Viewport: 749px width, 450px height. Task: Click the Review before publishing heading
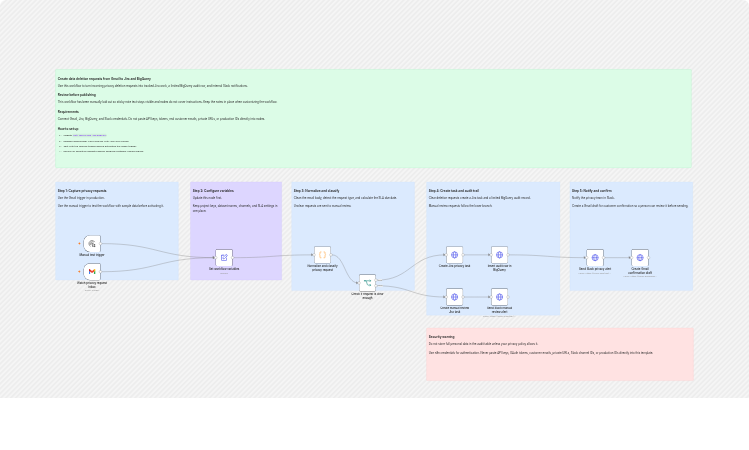[x=77, y=95]
